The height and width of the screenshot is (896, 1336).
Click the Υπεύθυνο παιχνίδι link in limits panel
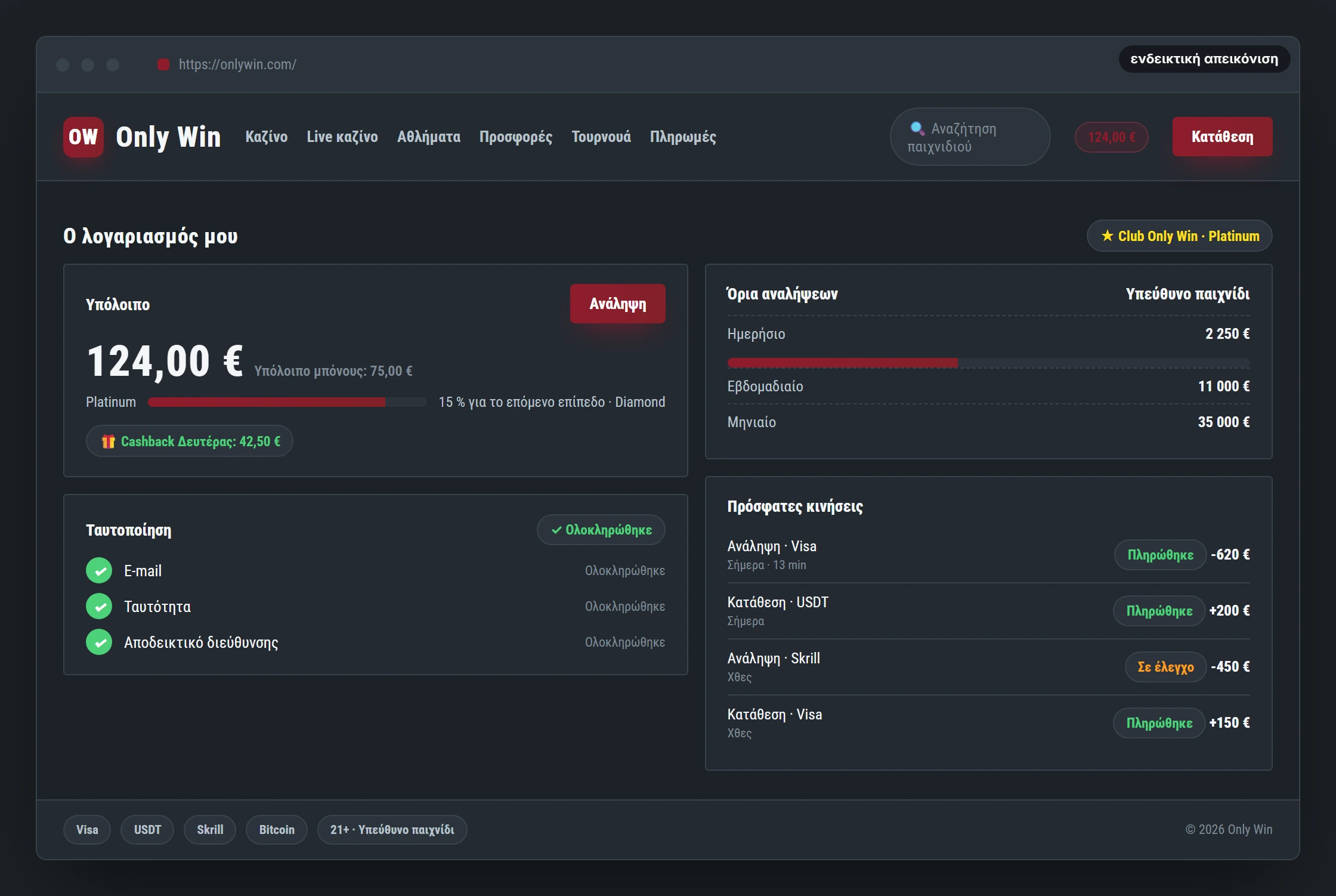point(1187,294)
